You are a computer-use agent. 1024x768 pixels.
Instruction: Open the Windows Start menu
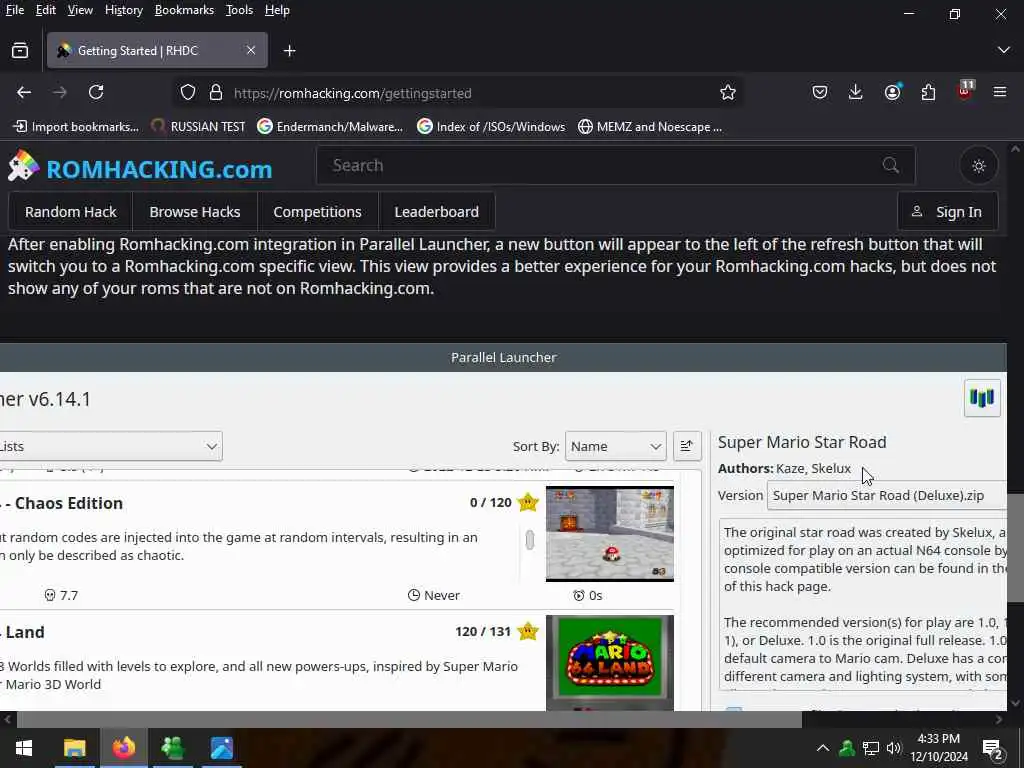[x=24, y=748]
